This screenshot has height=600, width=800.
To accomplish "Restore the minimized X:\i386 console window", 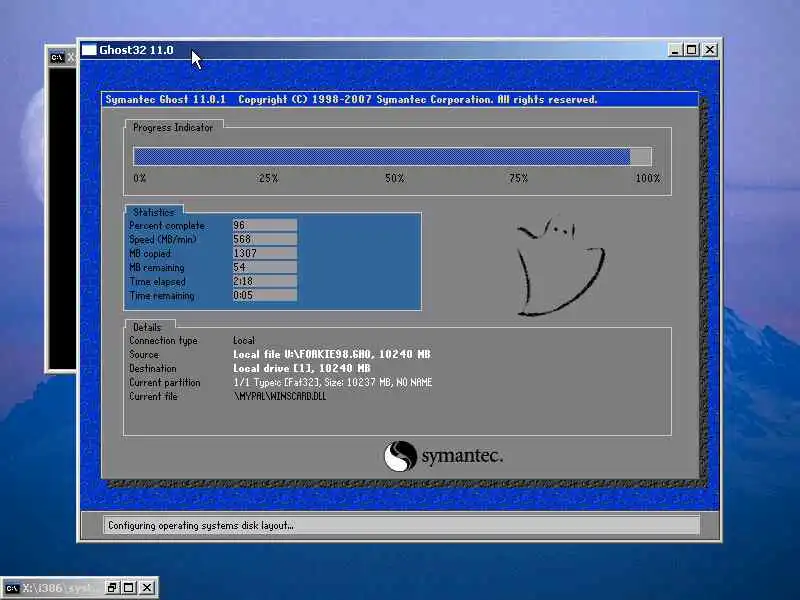I will [112, 588].
